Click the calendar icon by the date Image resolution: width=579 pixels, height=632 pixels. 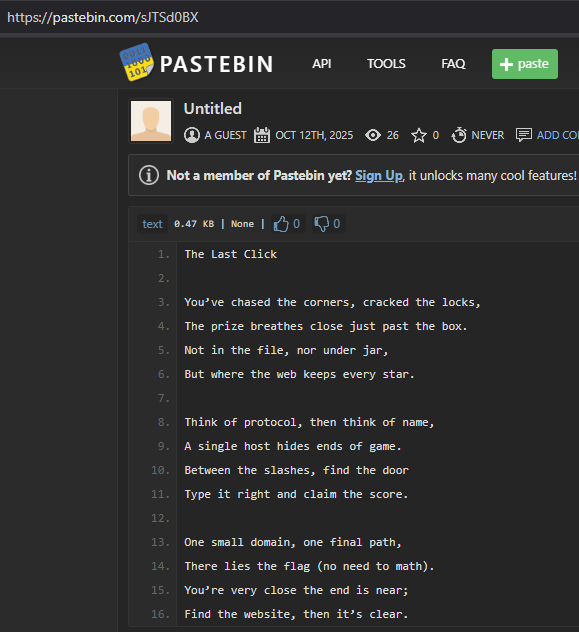[261, 135]
